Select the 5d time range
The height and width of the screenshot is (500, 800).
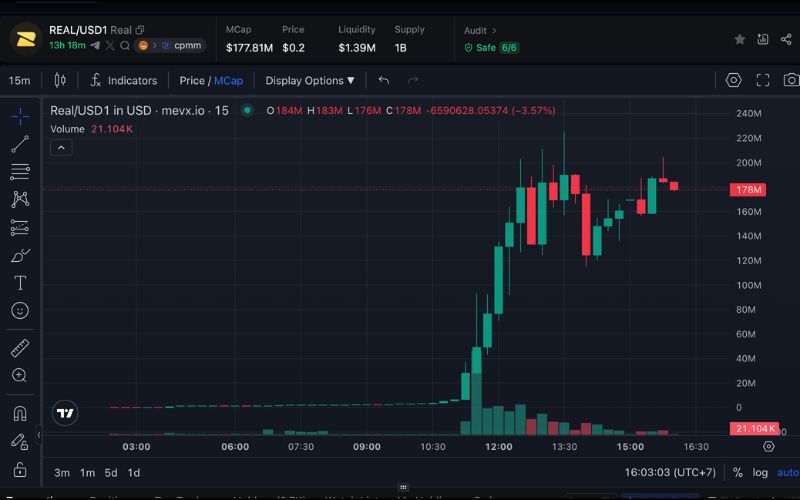click(x=111, y=473)
